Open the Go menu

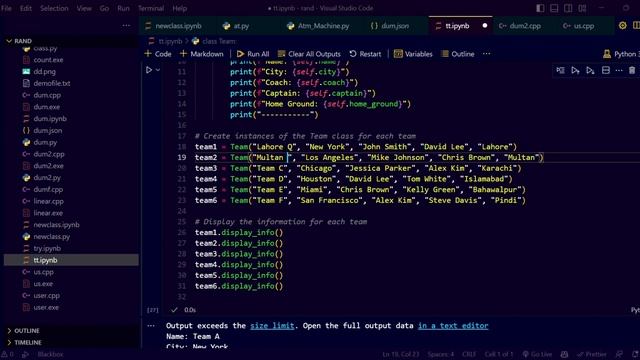(x=104, y=8)
